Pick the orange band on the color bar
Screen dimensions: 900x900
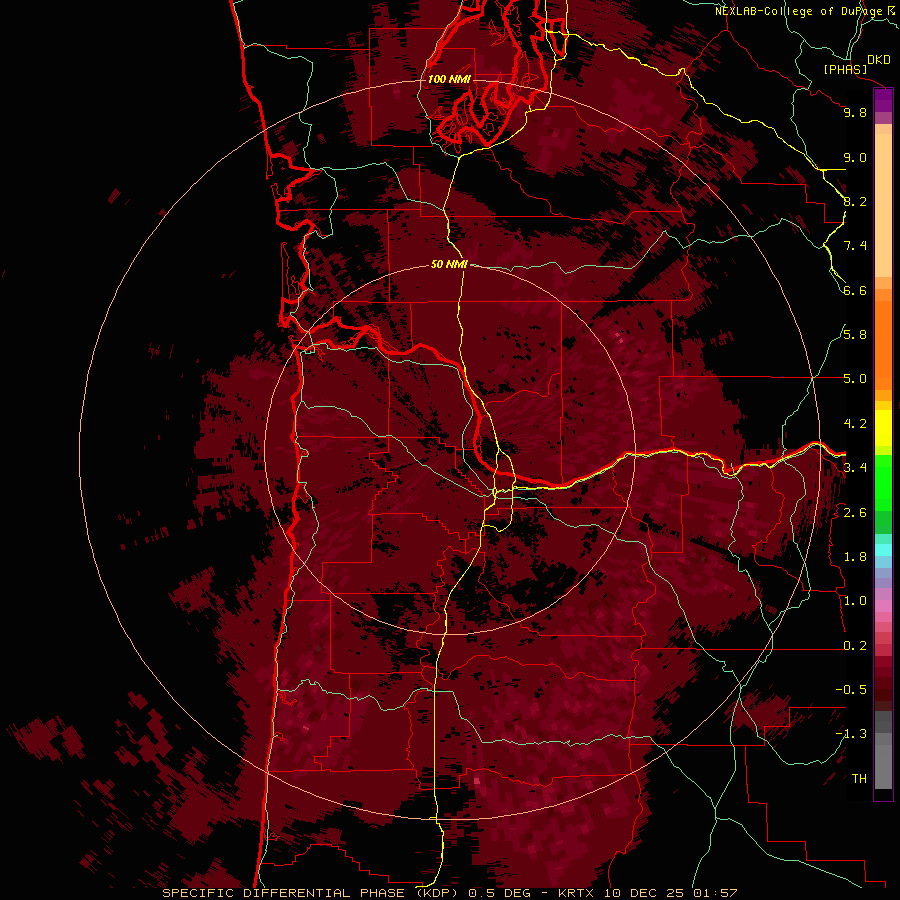[x=883, y=344]
